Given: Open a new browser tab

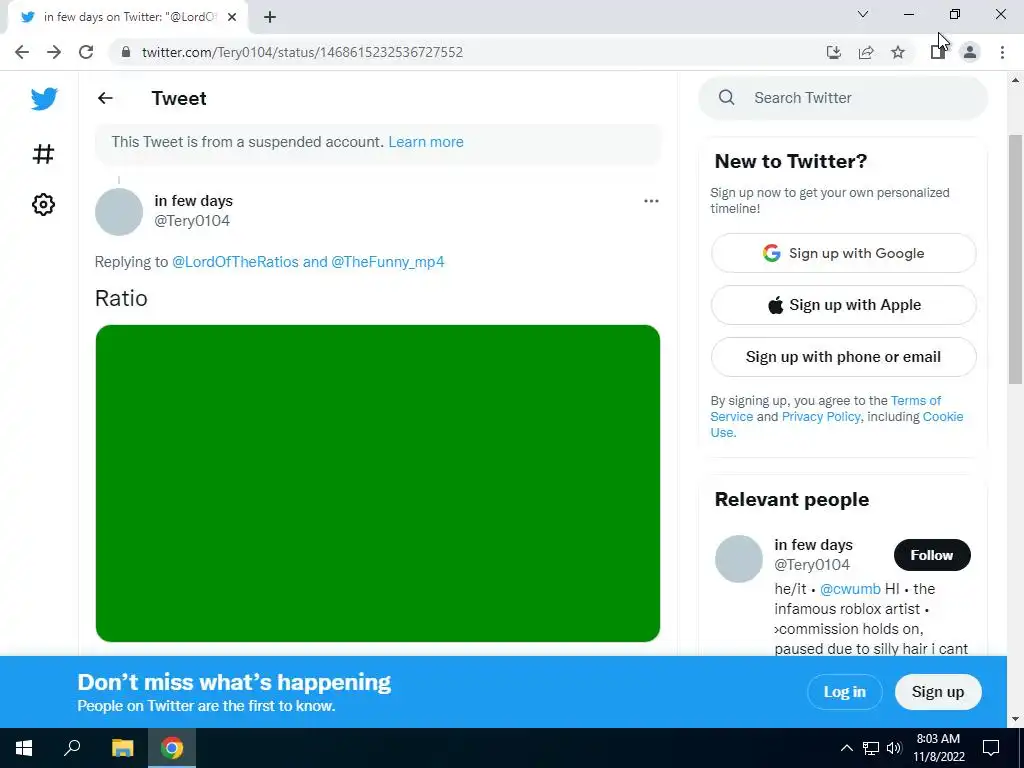Looking at the screenshot, I should click(270, 18).
